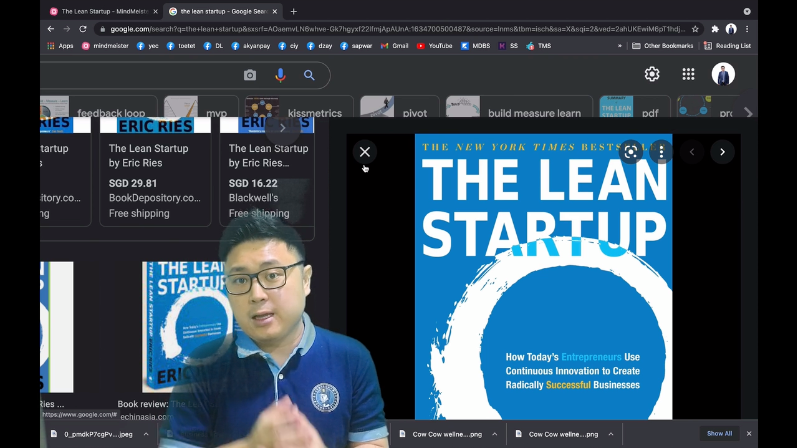Screen dimensions: 797x448
Task: Open the Chrome extensions puzzle icon
Action: (x=715, y=29)
